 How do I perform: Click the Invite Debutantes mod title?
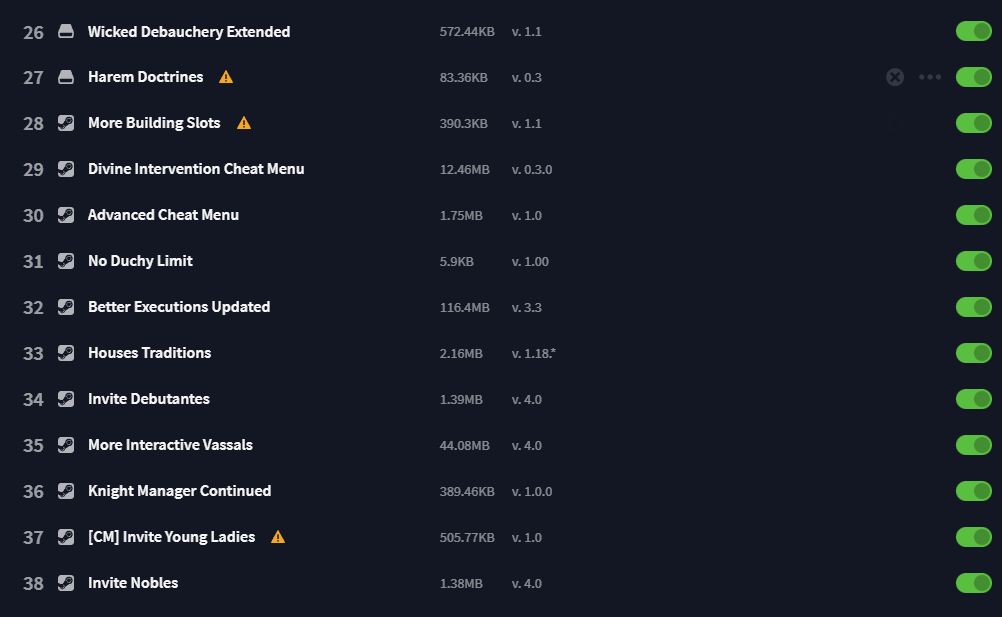click(x=149, y=399)
